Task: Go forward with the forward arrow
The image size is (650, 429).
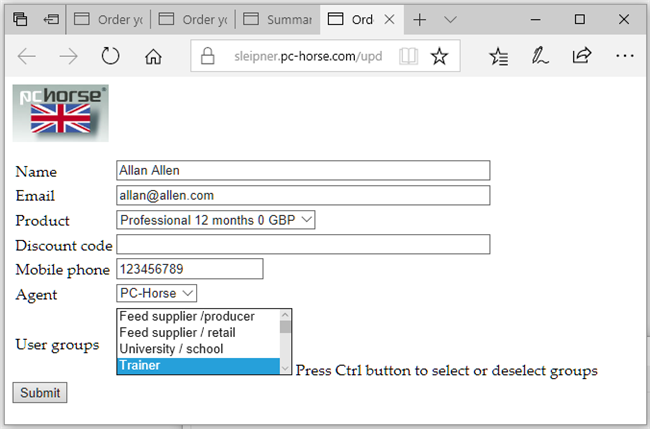Action: point(68,56)
